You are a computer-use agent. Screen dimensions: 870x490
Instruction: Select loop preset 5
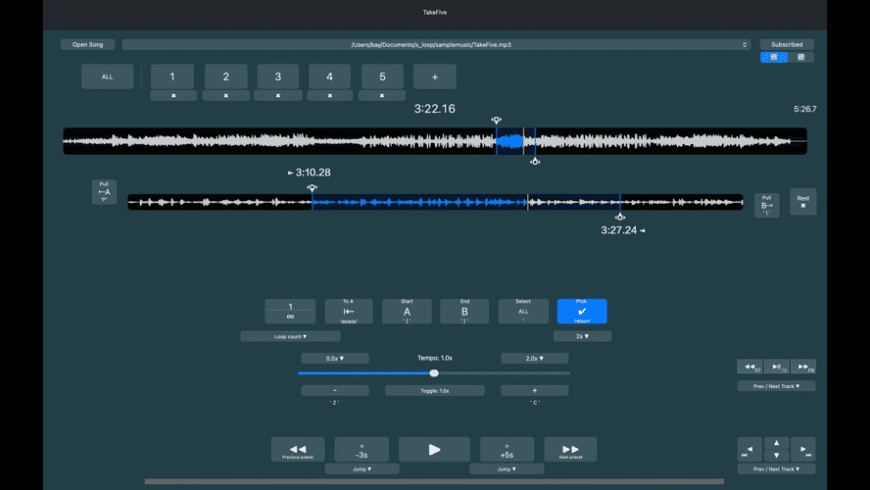coord(382,77)
